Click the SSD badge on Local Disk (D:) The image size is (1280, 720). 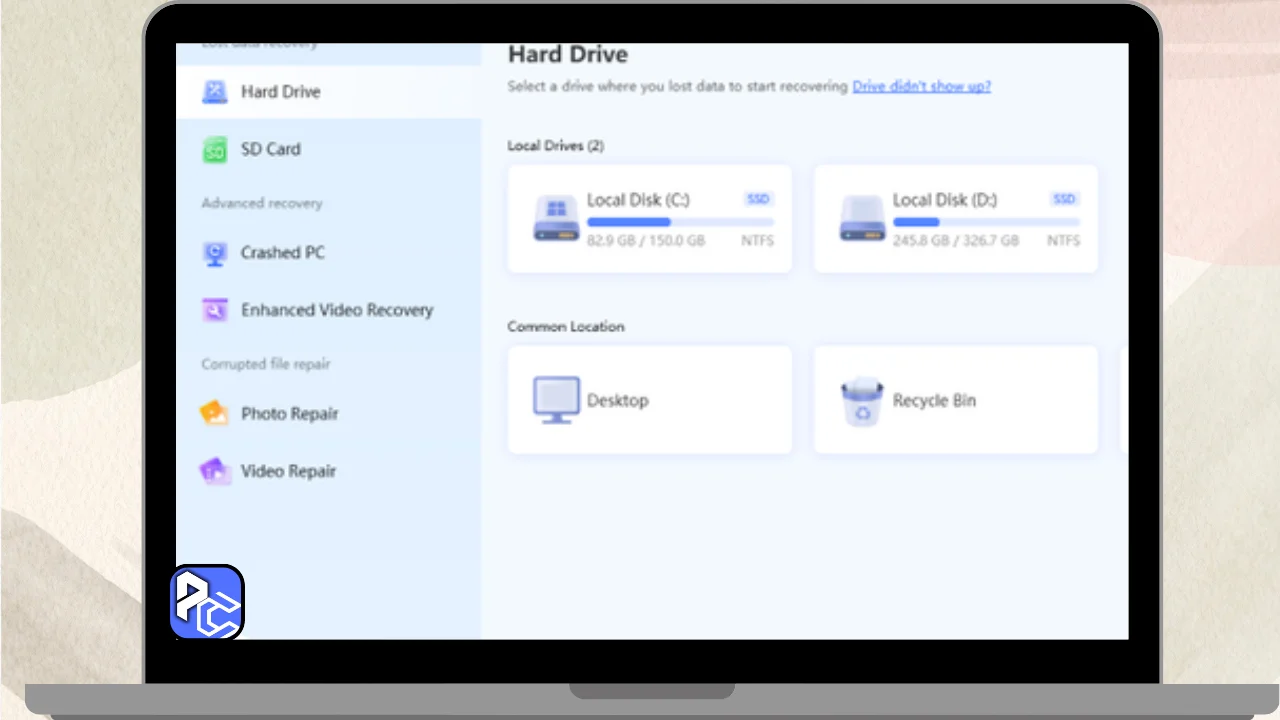[x=1064, y=199]
